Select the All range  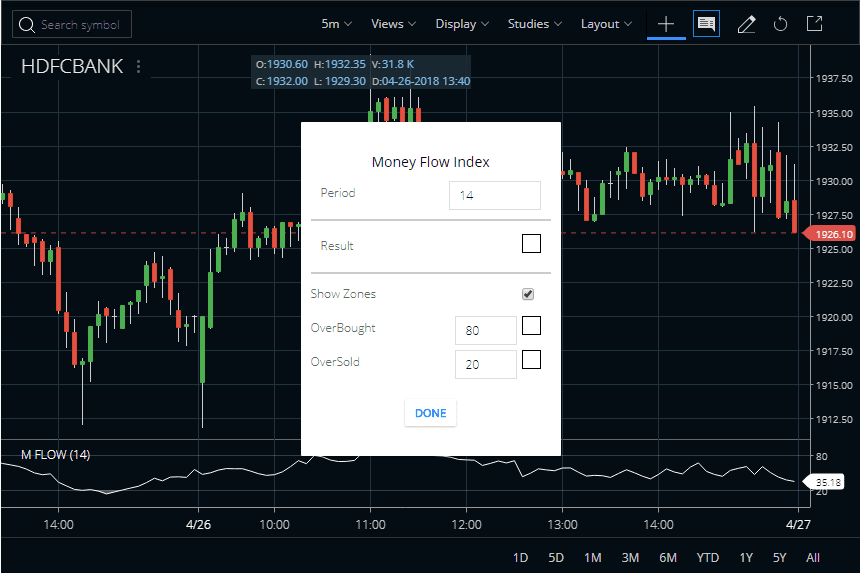tap(813, 558)
